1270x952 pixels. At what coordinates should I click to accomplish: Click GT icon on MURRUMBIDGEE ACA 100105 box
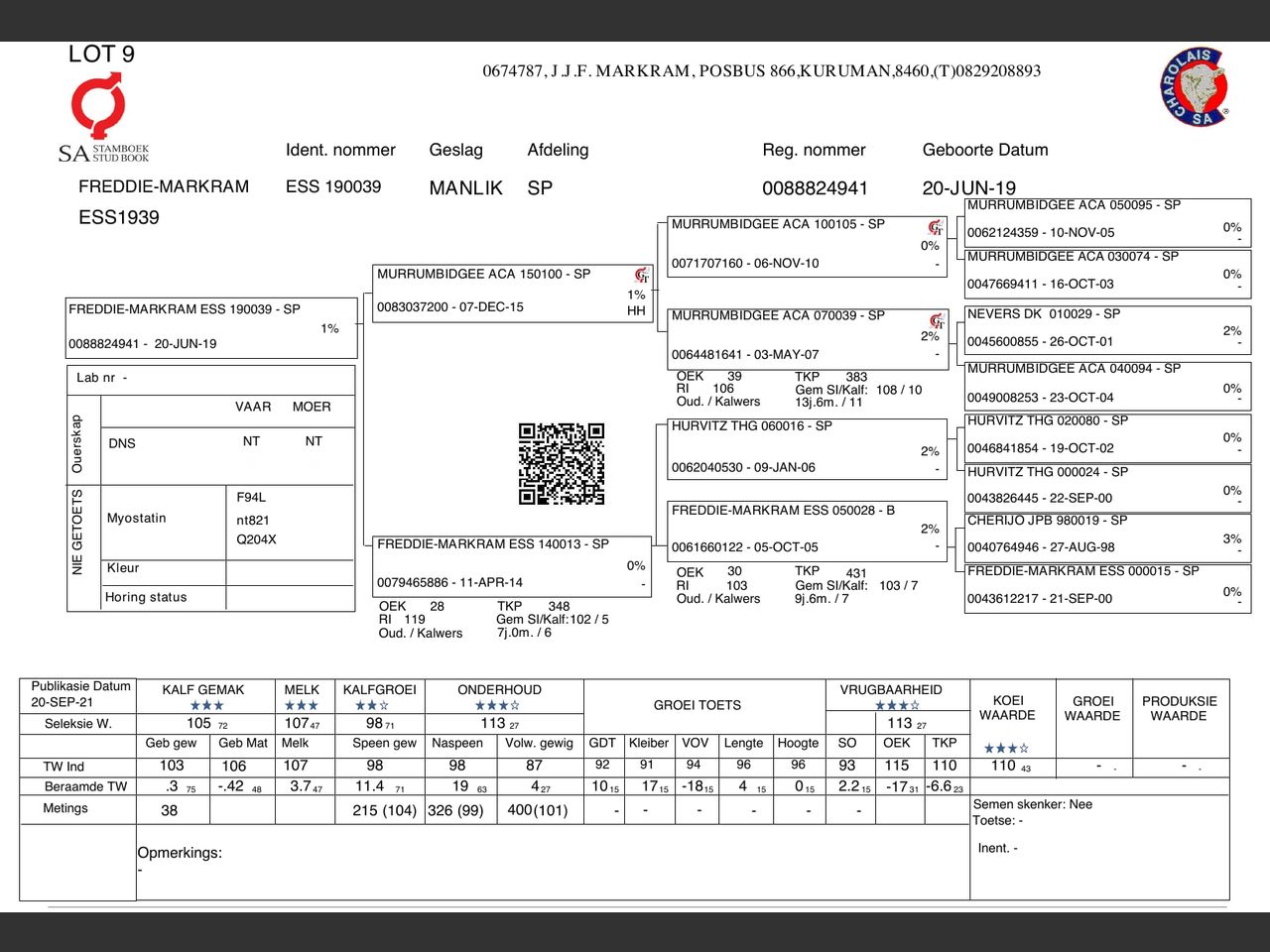pos(936,227)
